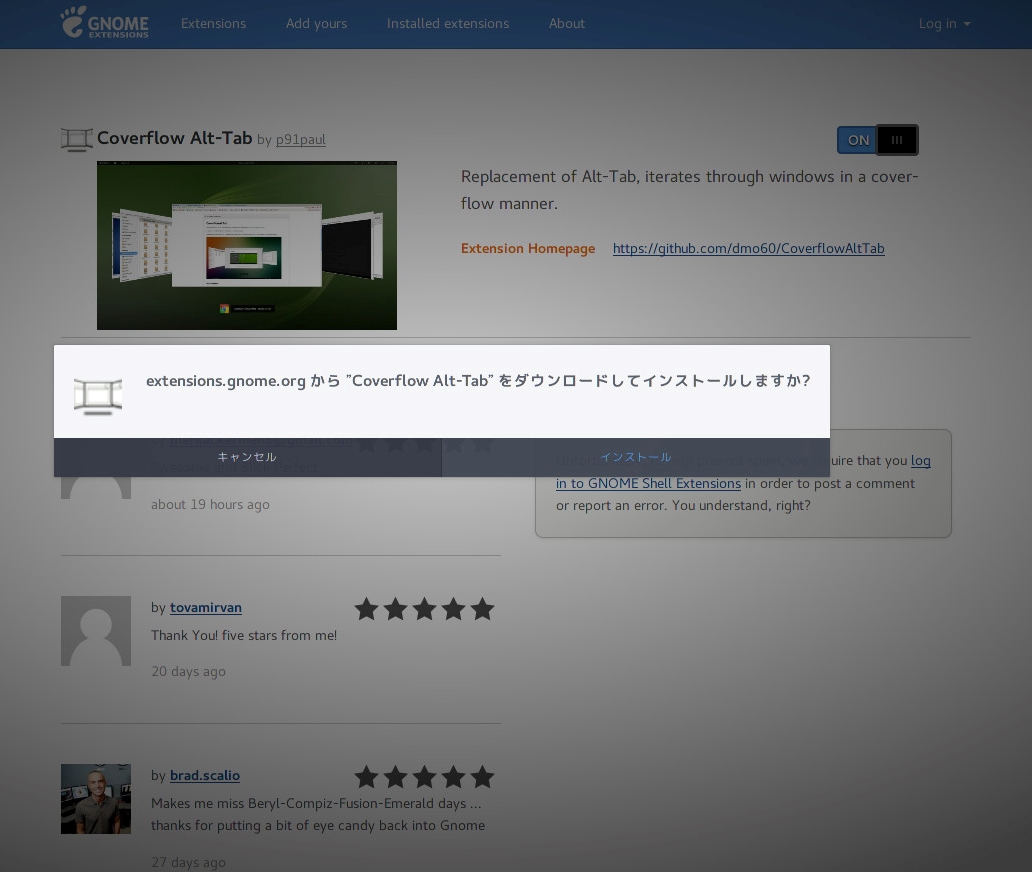Click the five-star rating on tovamirvan's review
Screen dimensions: 1032x872
[424, 609]
